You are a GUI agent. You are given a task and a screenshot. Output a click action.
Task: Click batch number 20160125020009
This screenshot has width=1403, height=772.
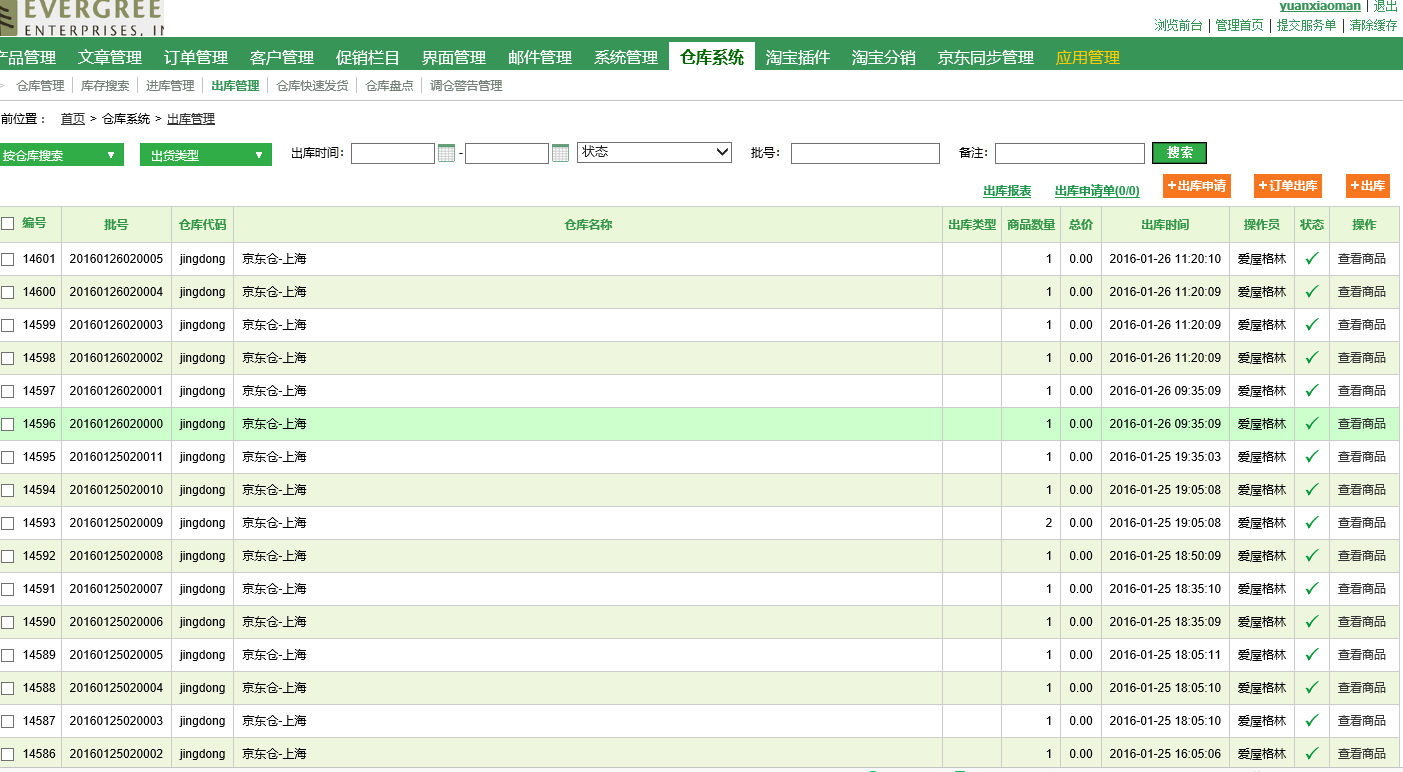point(116,523)
